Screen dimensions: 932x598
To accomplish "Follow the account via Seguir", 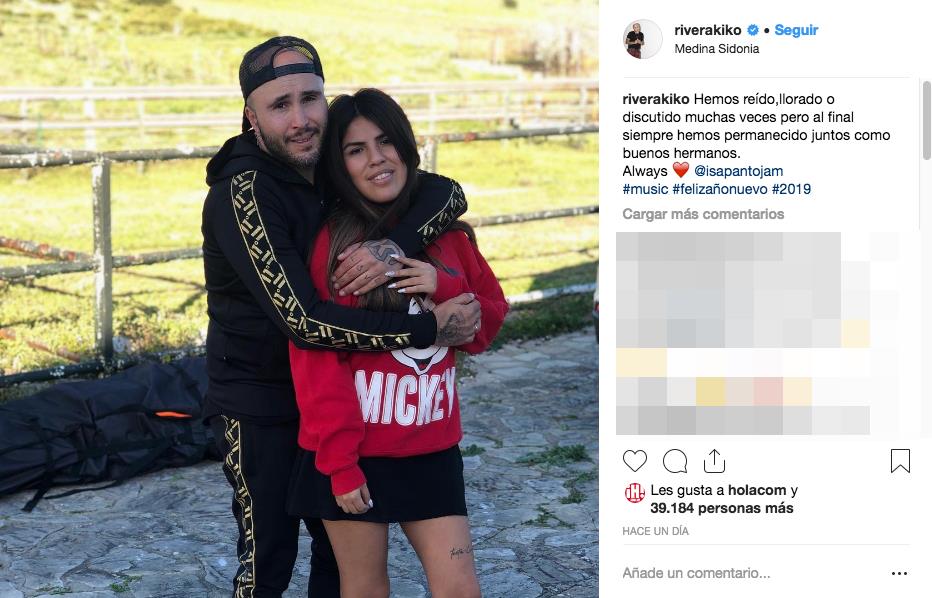I will (x=796, y=30).
